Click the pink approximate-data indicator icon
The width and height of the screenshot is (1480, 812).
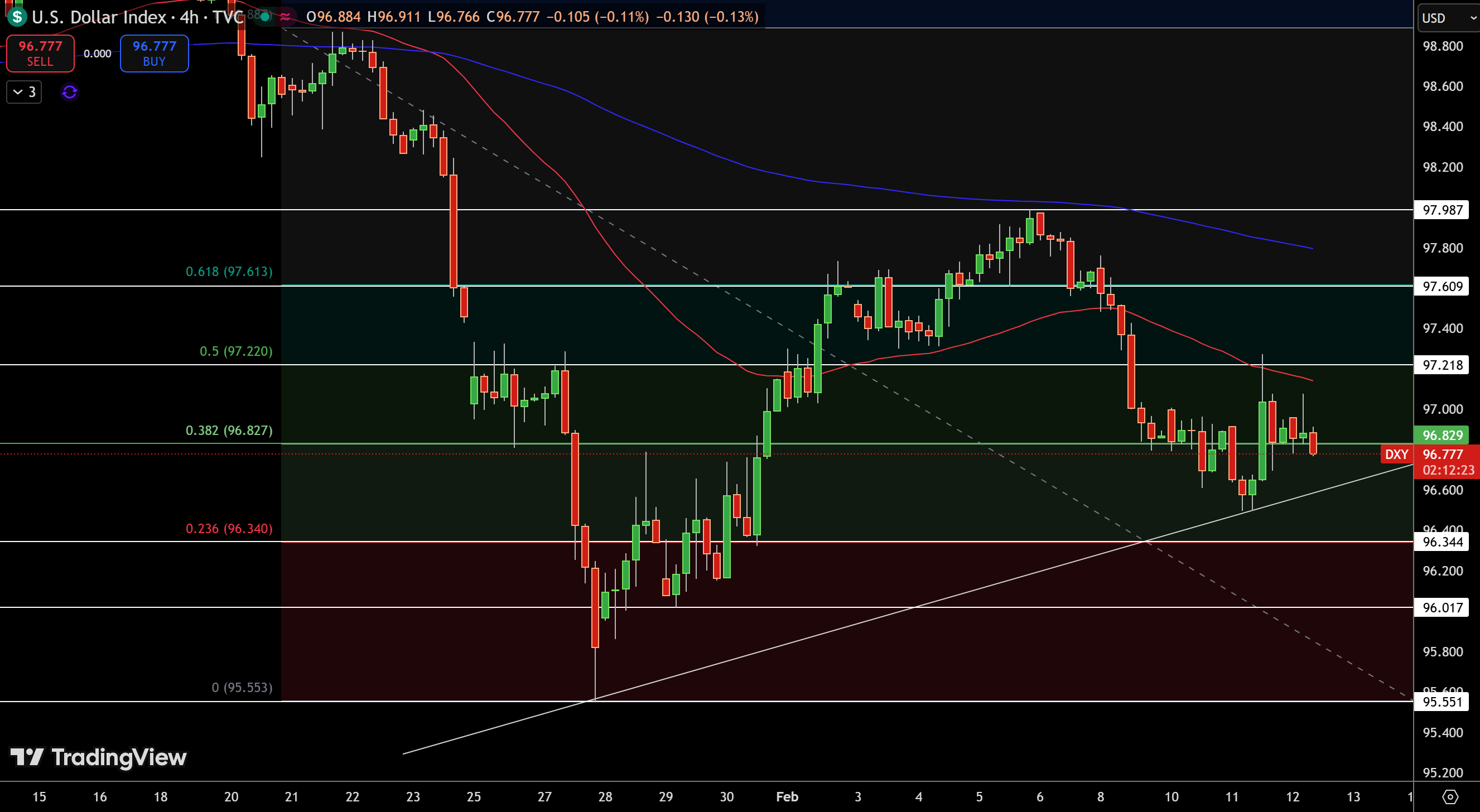tap(285, 17)
